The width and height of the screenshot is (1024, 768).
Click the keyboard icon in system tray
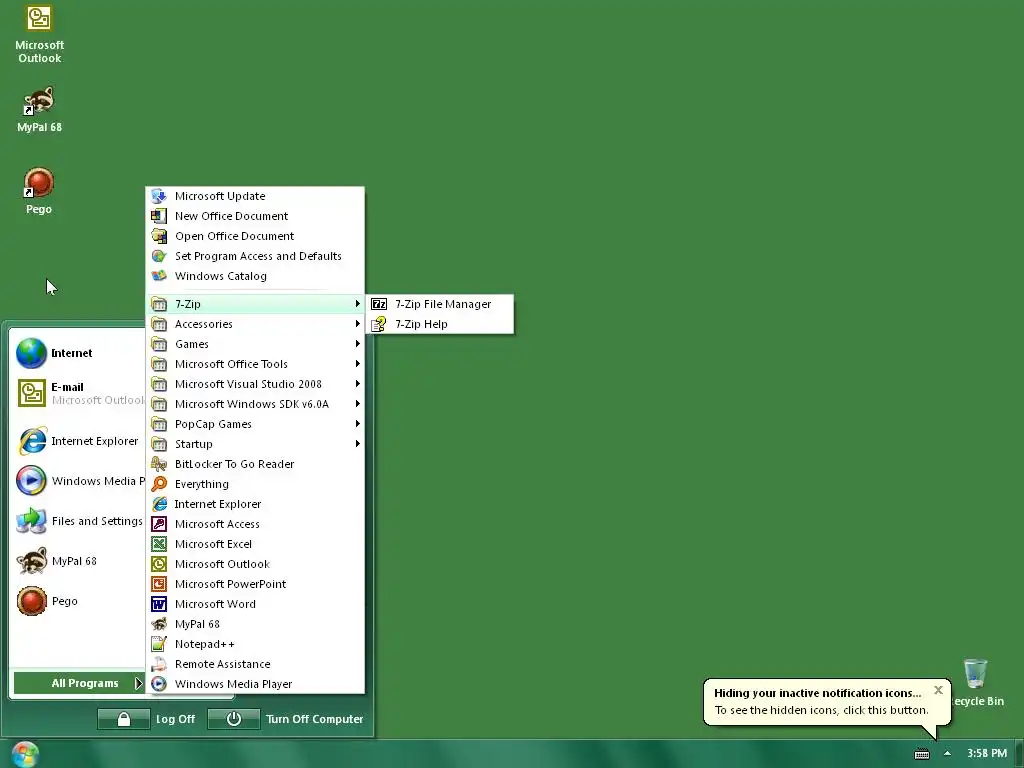tap(921, 754)
